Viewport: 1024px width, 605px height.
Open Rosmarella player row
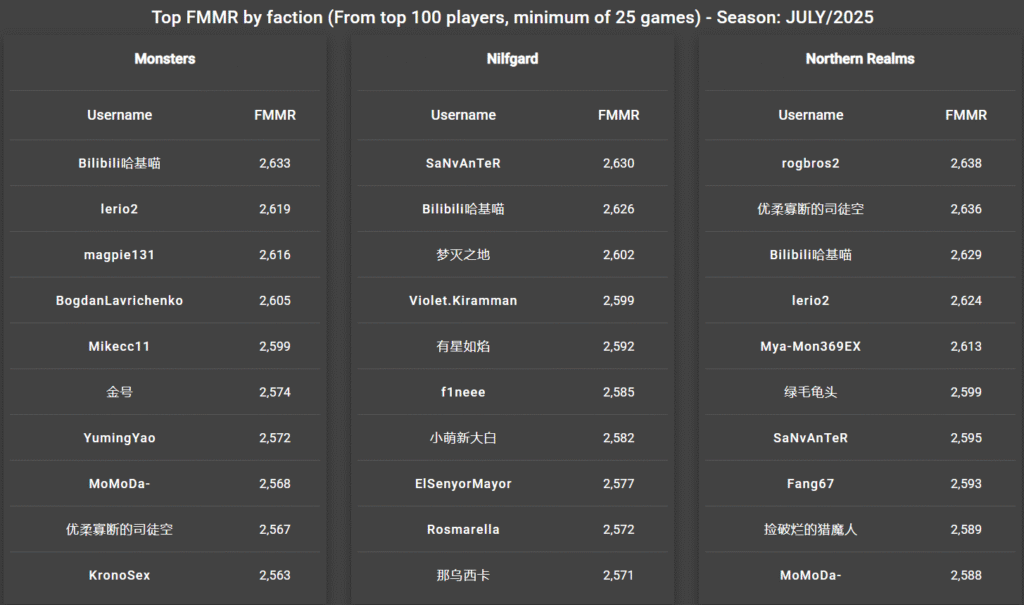pyautogui.click(x=463, y=529)
